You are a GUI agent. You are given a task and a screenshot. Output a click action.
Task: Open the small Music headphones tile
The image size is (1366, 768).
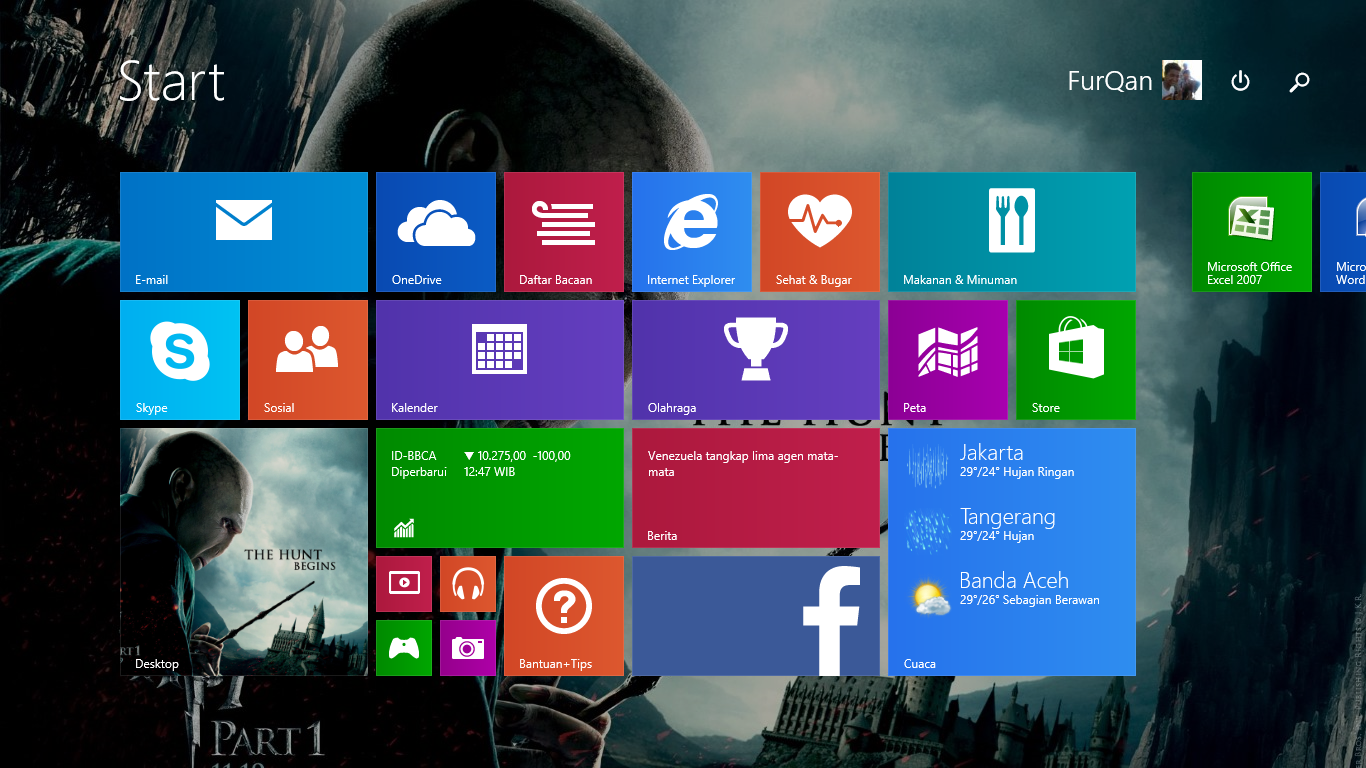pyautogui.click(x=468, y=584)
